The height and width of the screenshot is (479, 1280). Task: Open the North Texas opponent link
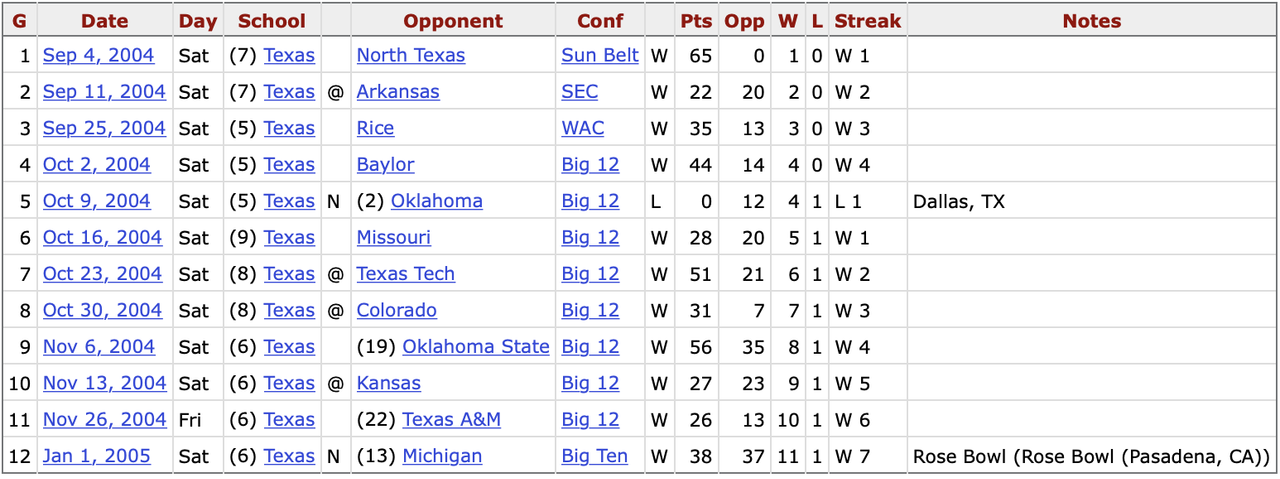click(x=411, y=56)
